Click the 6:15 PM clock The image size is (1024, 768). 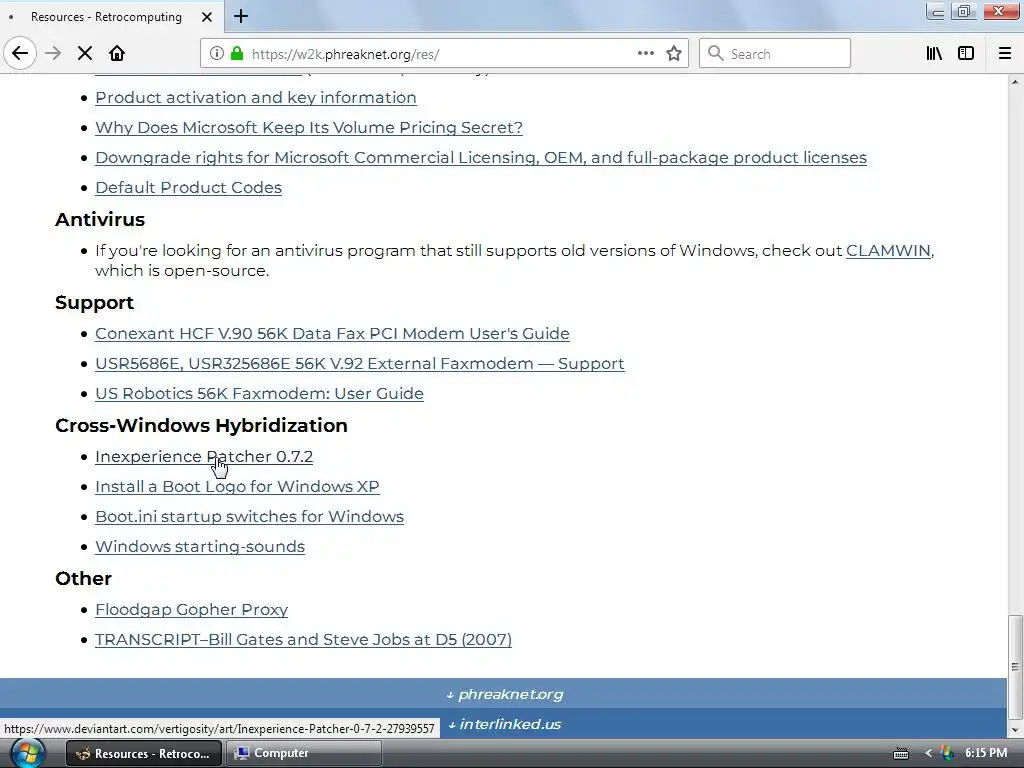986,753
